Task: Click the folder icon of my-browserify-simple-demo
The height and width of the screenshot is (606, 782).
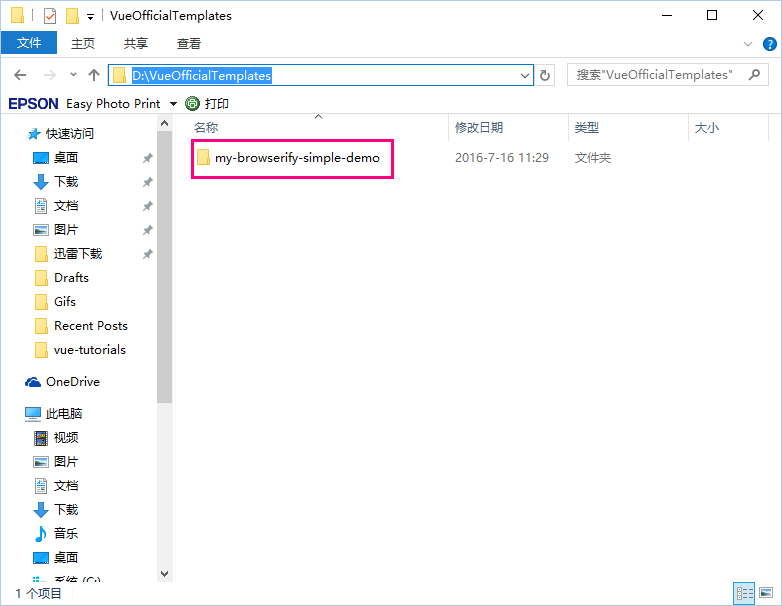Action: tap(203, 158)
